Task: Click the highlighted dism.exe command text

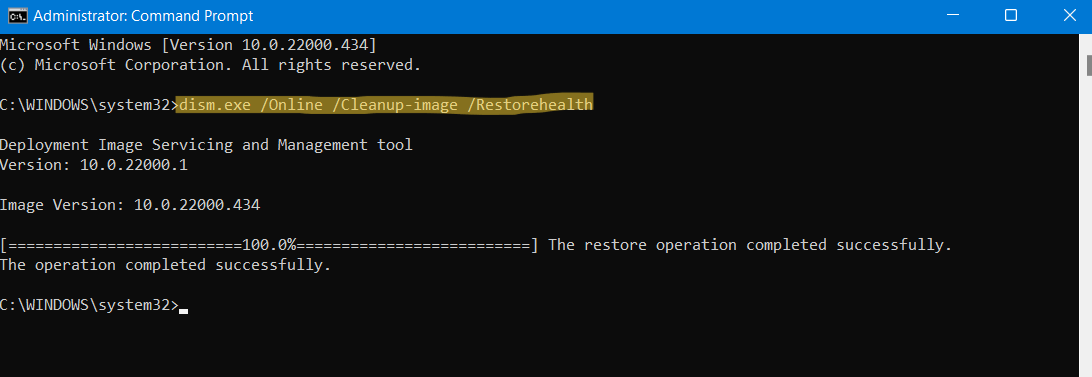Action: point(385,105)
